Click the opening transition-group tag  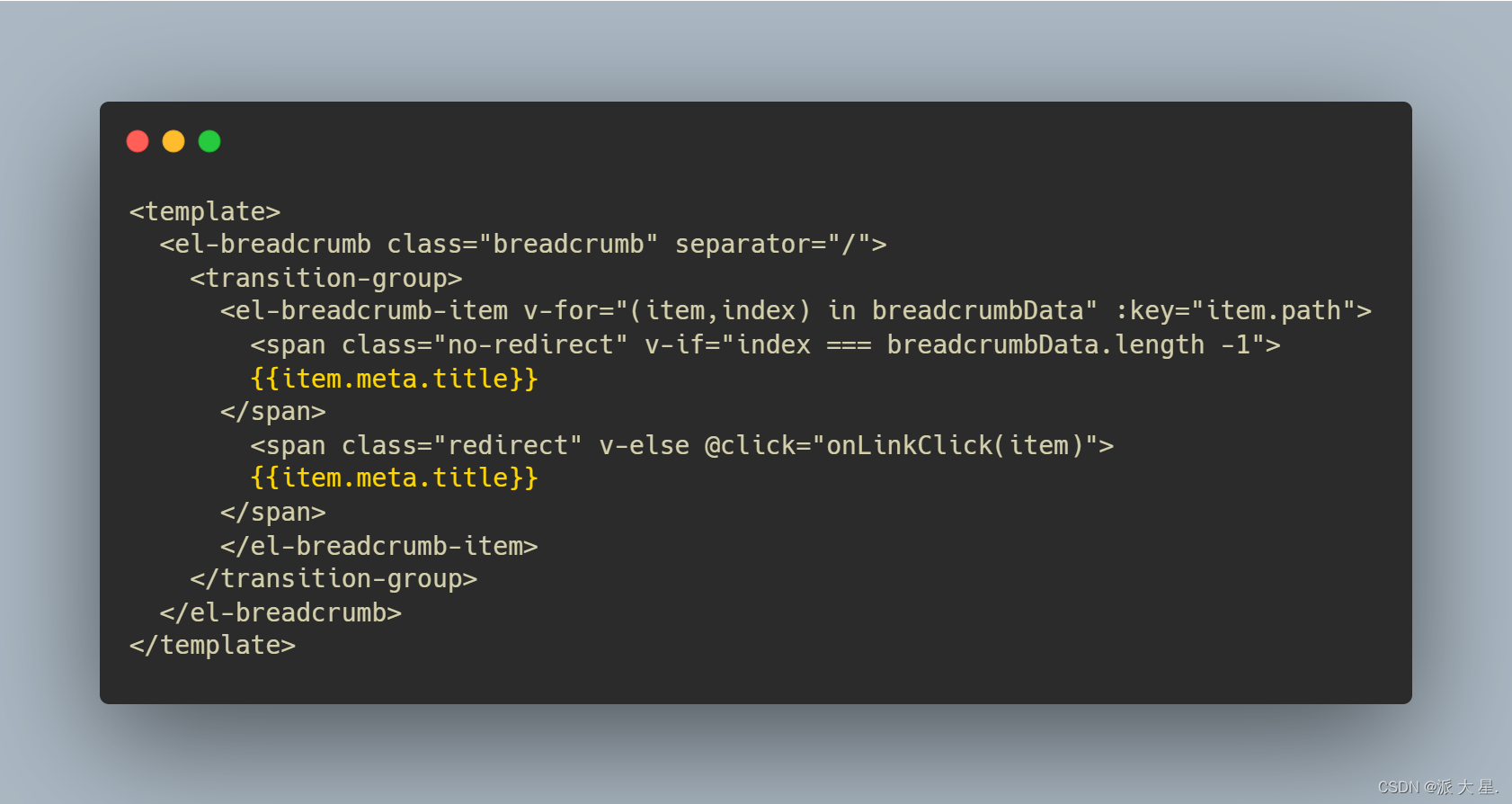326,278
